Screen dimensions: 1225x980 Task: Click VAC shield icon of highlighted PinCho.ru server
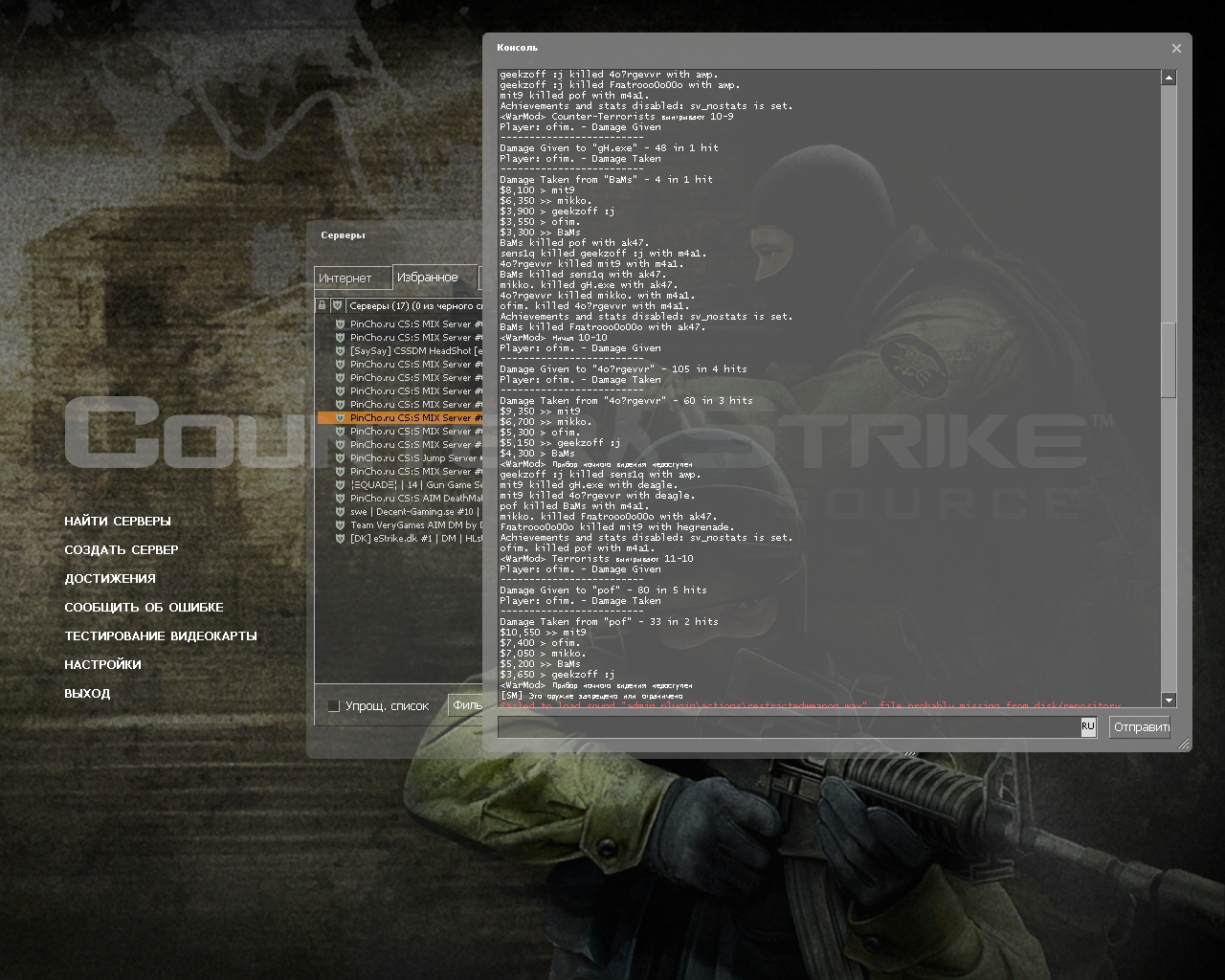(340, 418)
